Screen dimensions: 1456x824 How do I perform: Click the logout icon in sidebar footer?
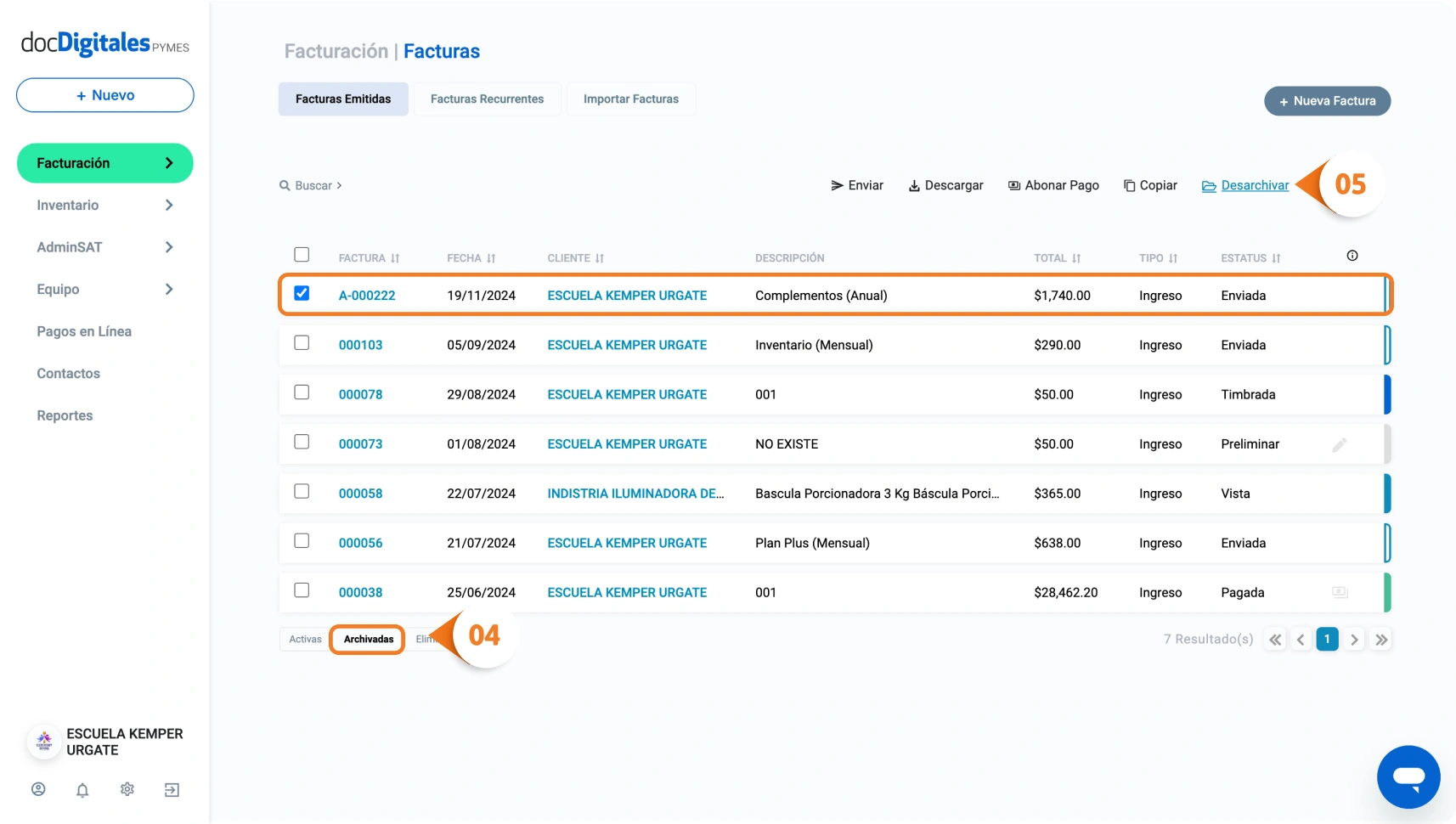point(172,790)
